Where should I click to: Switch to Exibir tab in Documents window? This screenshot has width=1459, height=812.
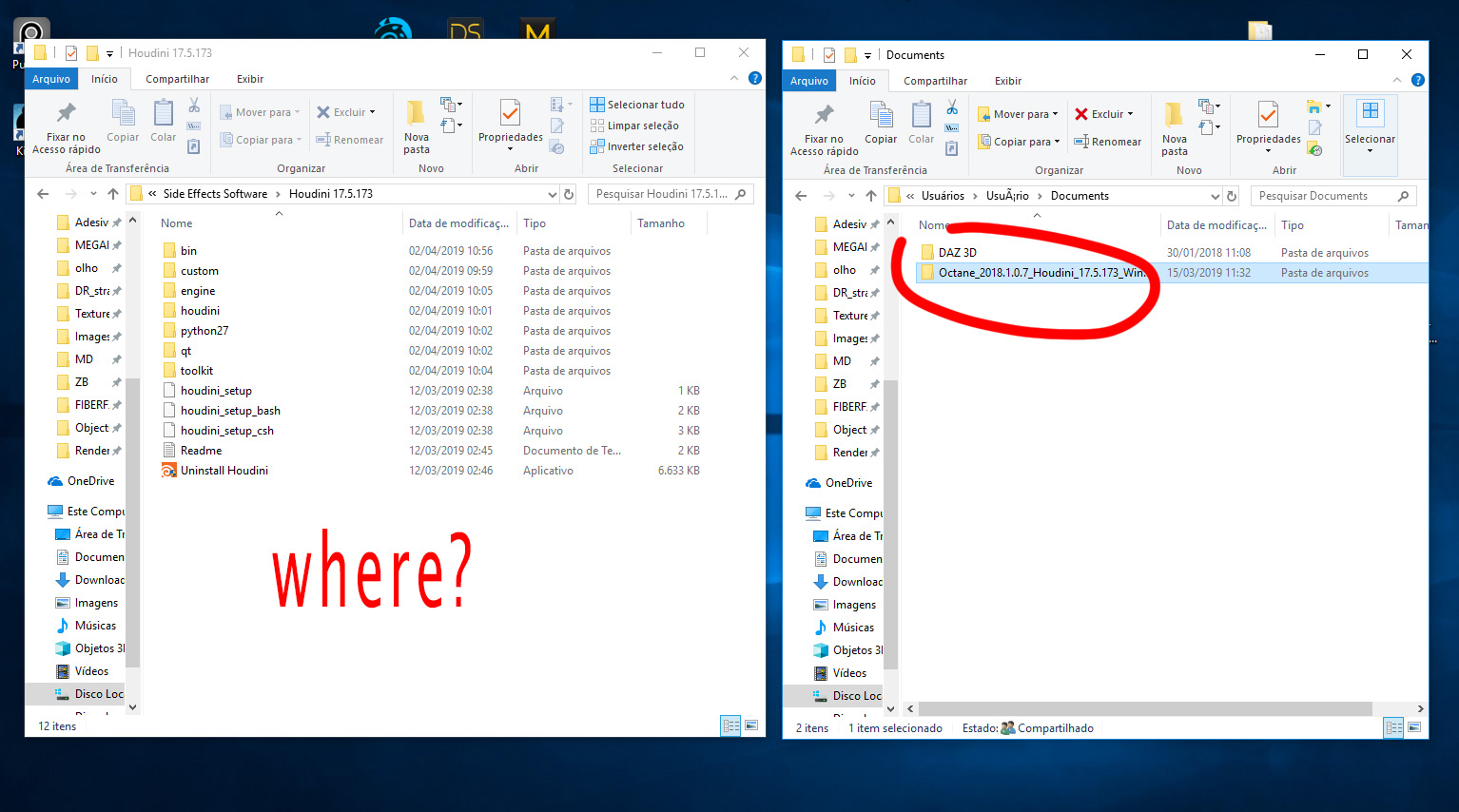point(1008,81)
